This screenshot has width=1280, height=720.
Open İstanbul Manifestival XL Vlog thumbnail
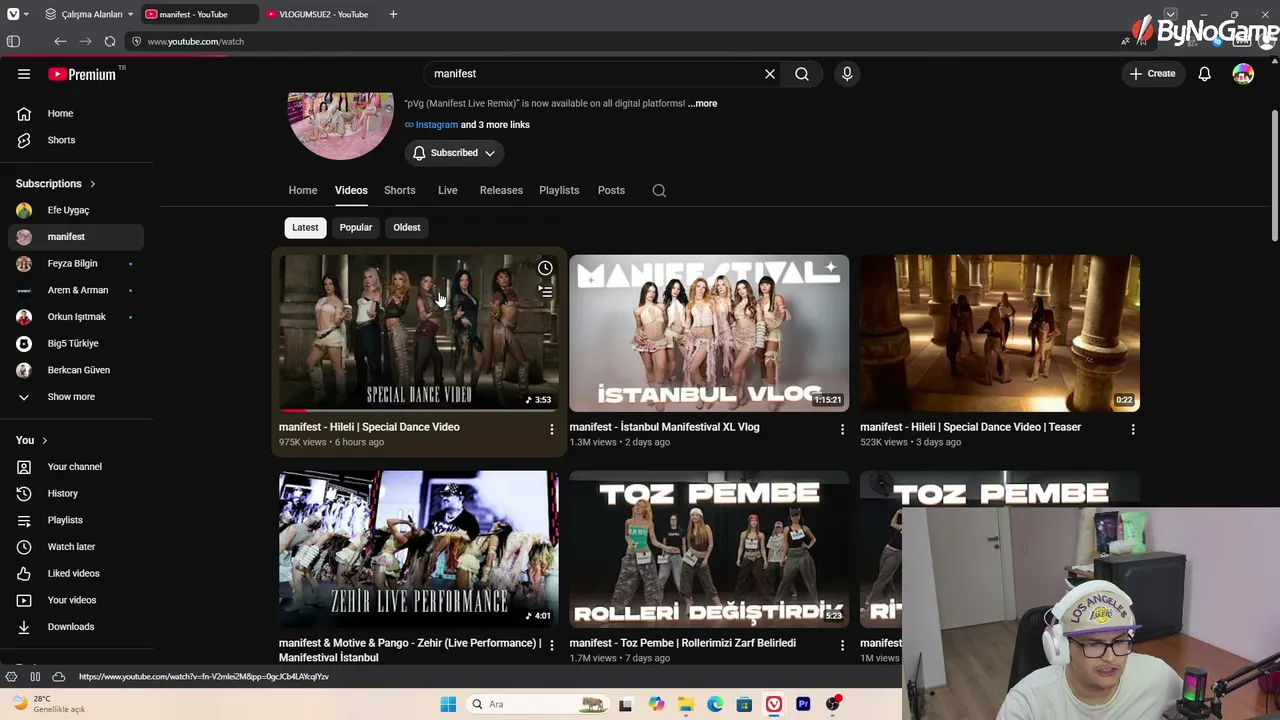coord(709,333)
